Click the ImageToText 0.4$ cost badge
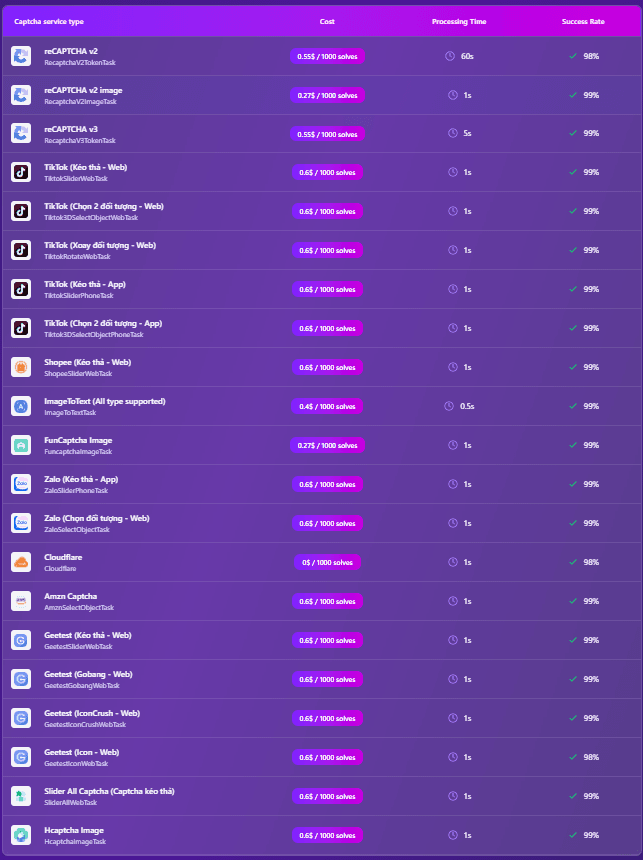The height and width of the screenshot is (860, 643). pyautogui.click(x=327, y=406)
